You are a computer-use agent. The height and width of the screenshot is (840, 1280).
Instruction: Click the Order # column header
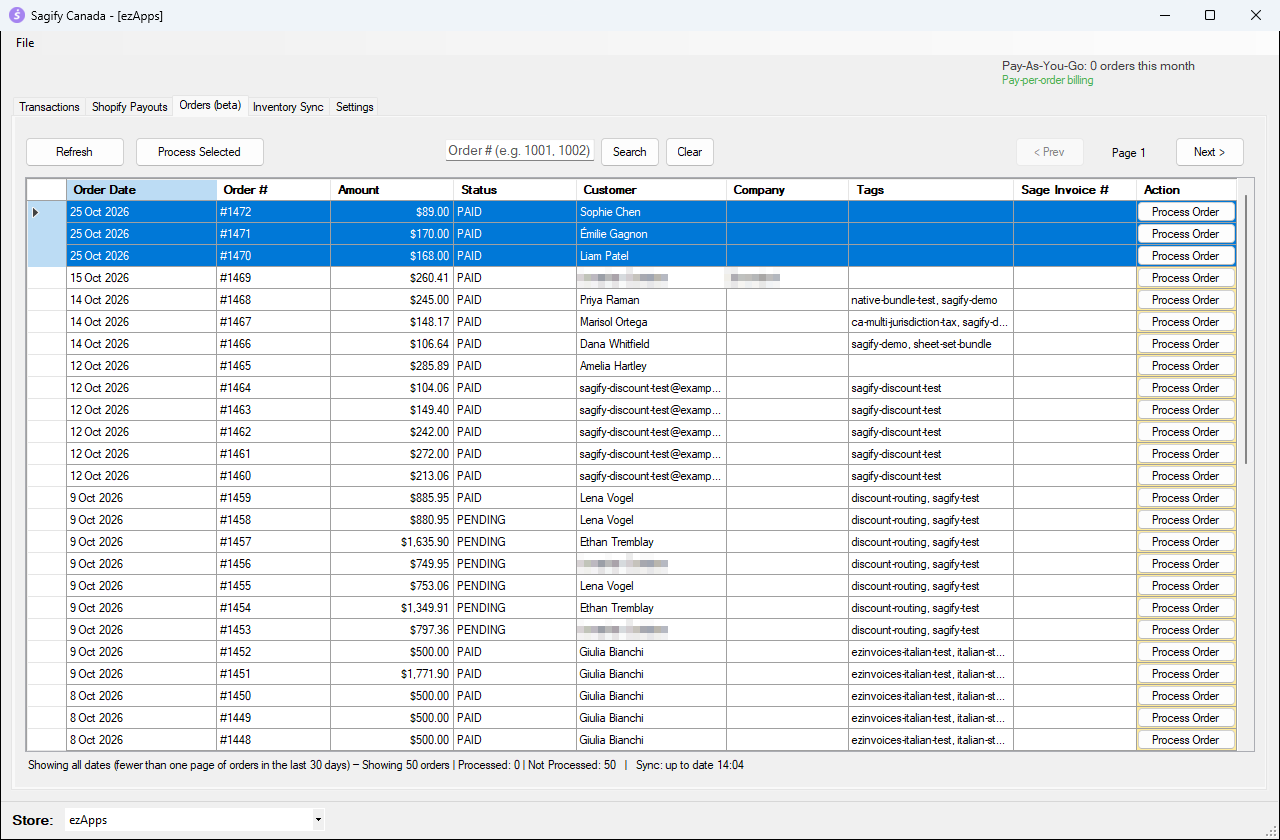tap(274, 190)
